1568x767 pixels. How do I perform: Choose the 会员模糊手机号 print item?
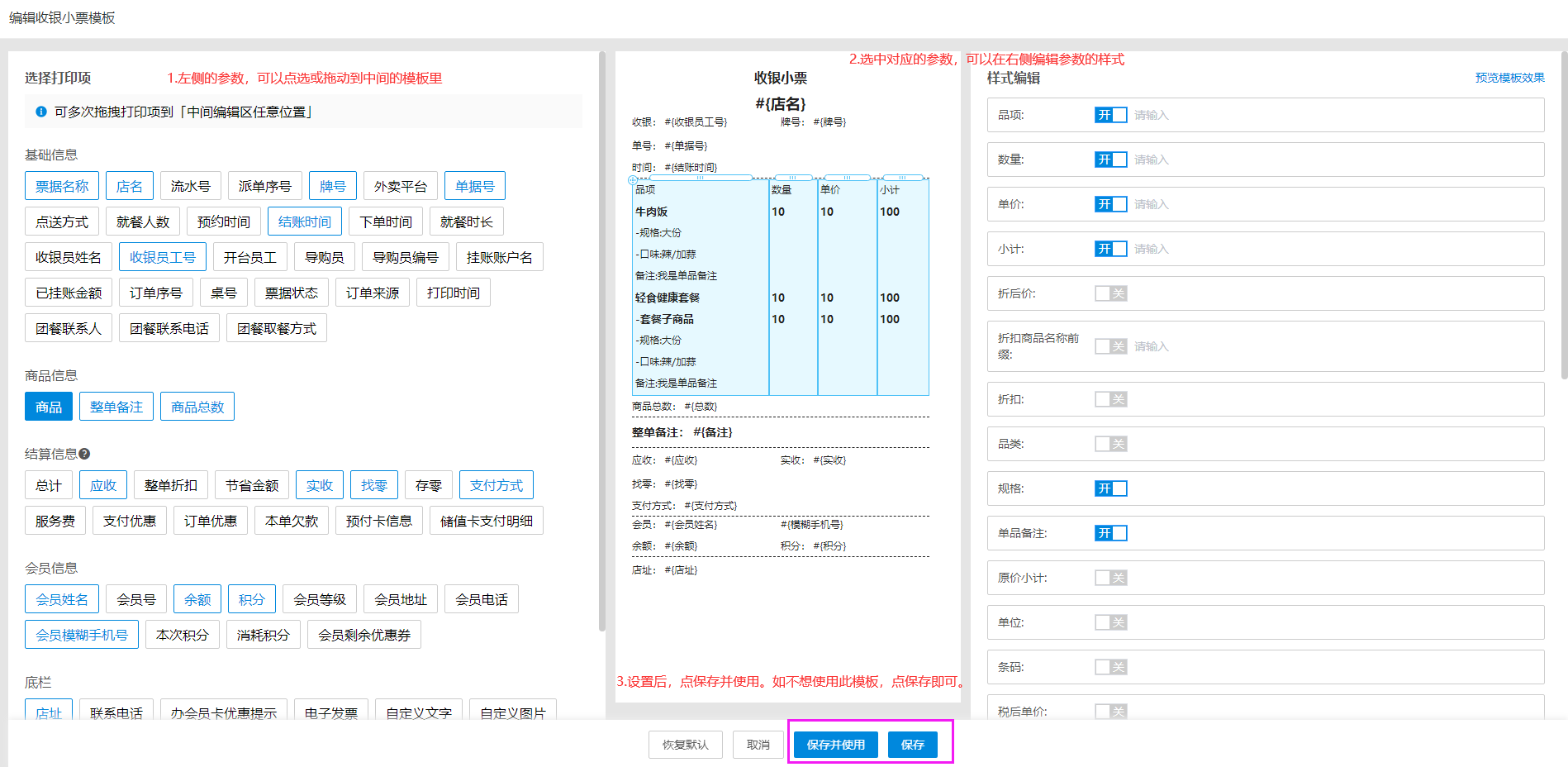(x=82, y=635)
